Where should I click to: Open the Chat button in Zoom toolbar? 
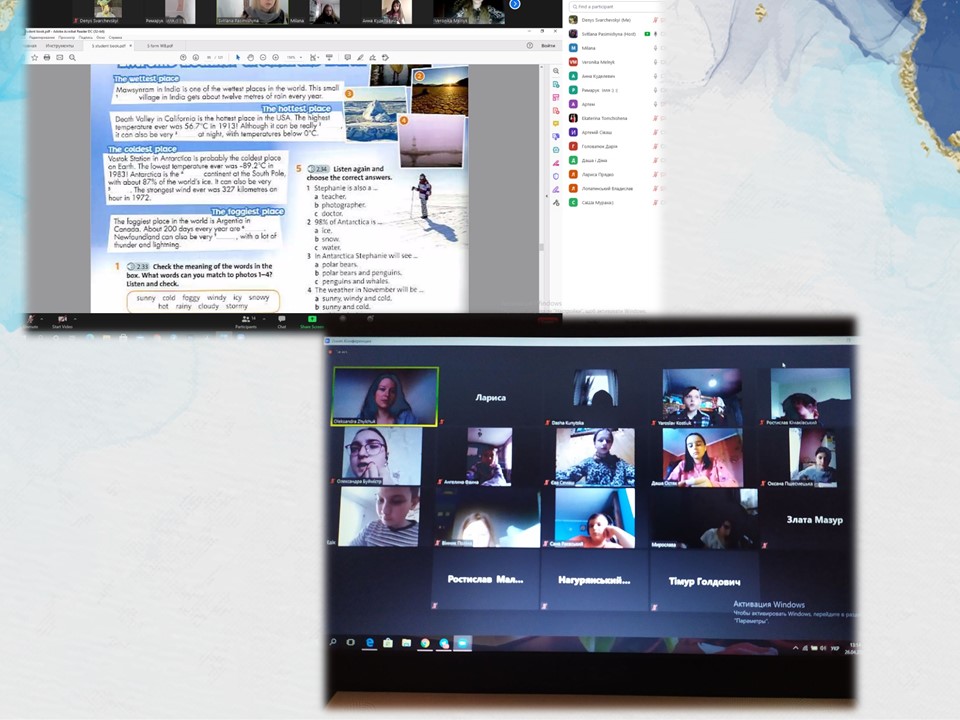(281, 322)
